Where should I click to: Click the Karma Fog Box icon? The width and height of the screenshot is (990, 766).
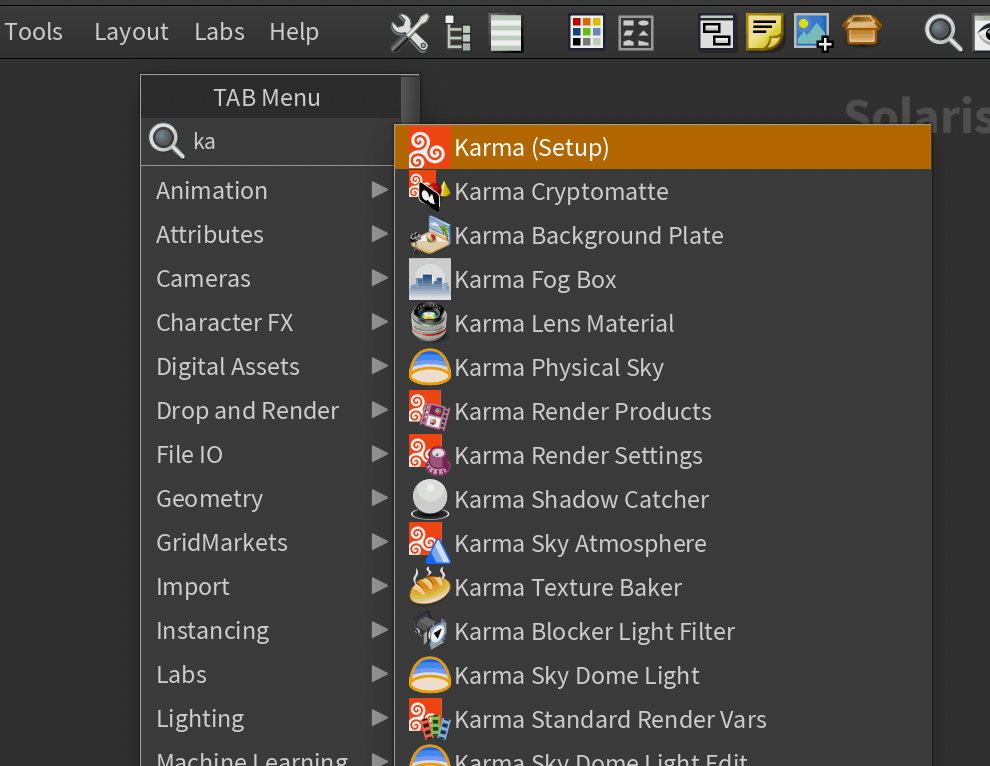(429, 279)
